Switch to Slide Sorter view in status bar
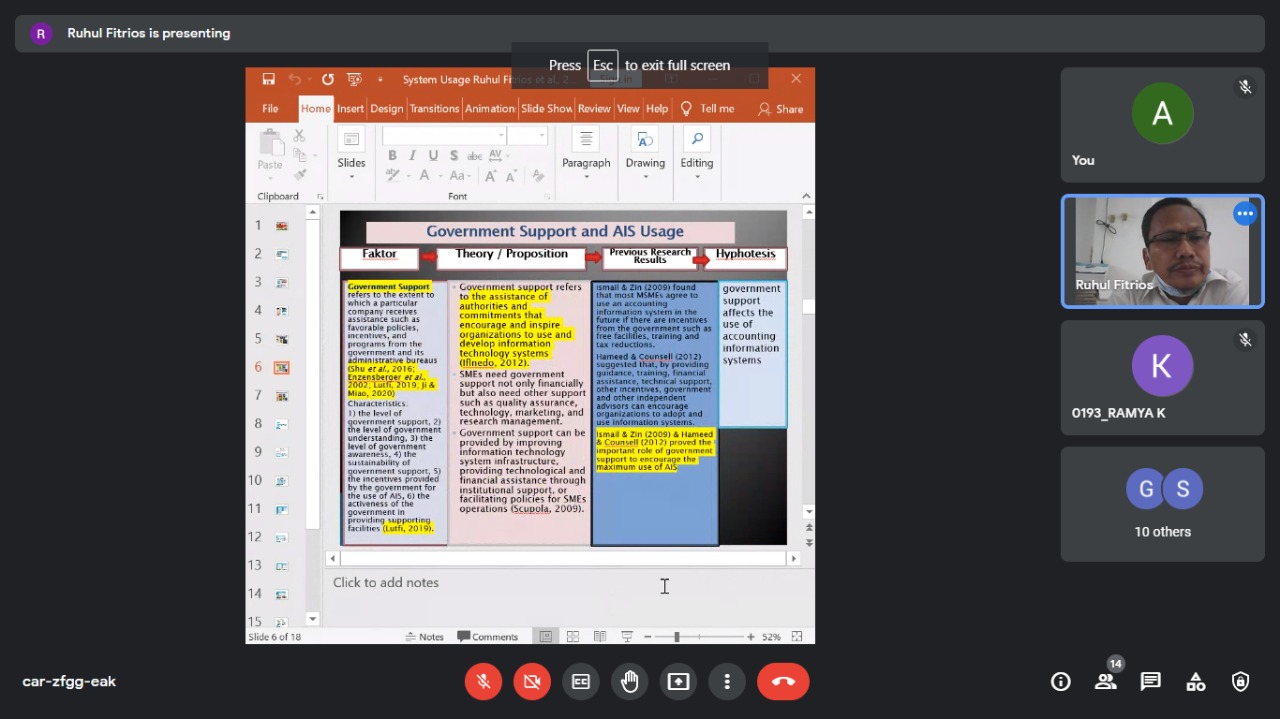 click(572, 637)
